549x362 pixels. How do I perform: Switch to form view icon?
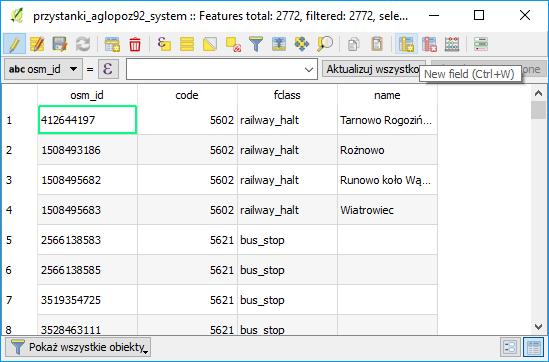click(510, 347)
